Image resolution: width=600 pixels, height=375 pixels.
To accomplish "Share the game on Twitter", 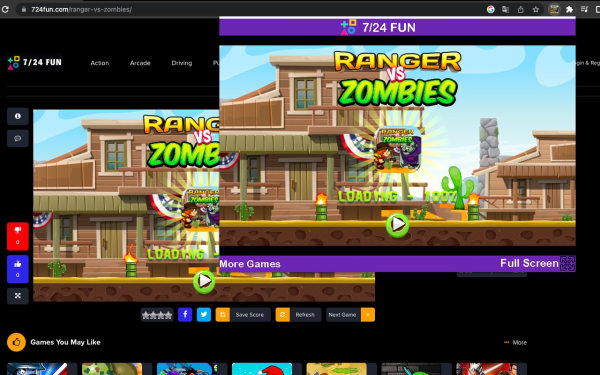I will click(204, 315).
